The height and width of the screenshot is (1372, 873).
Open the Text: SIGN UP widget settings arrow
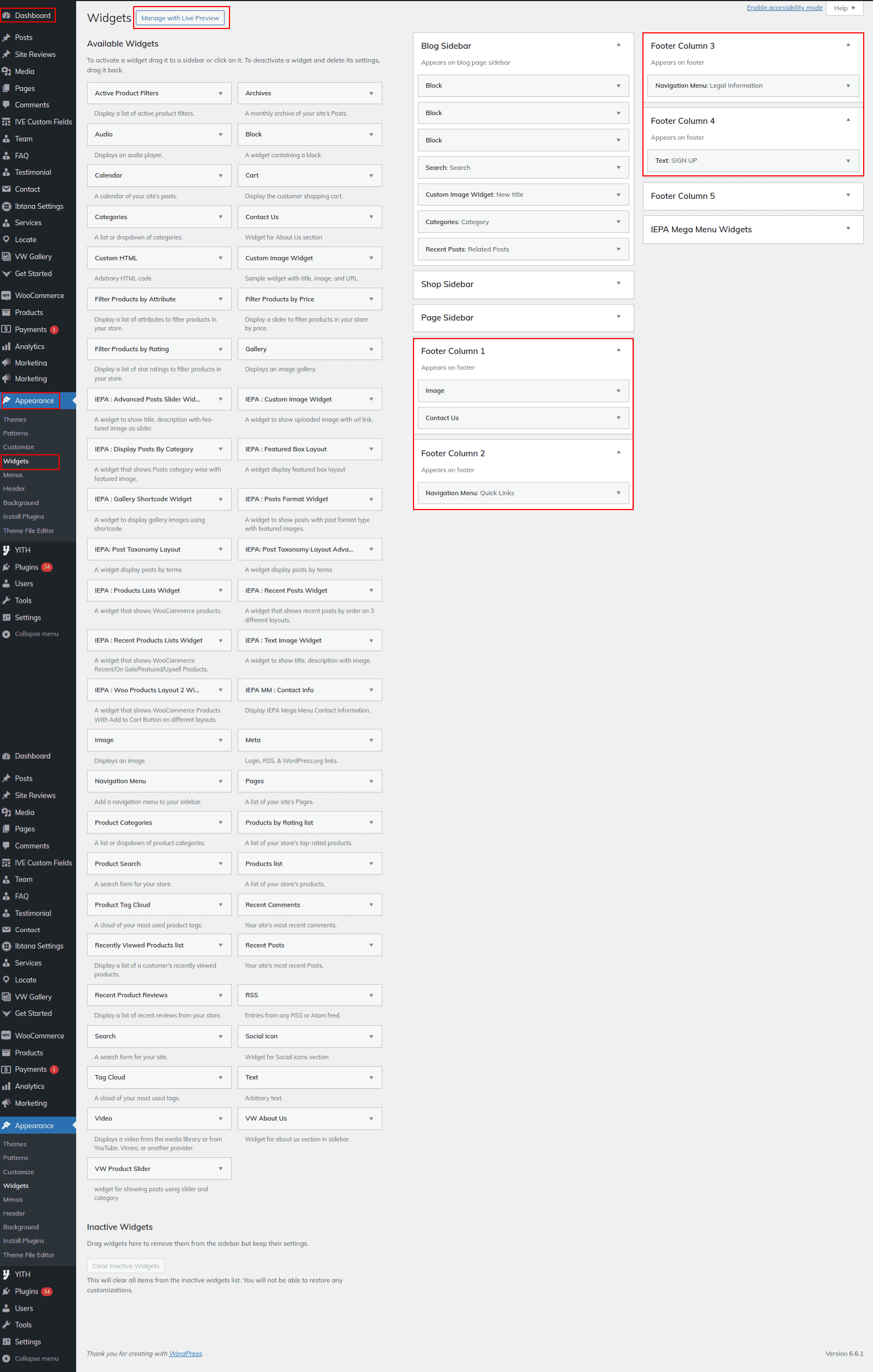coord(847,161)
